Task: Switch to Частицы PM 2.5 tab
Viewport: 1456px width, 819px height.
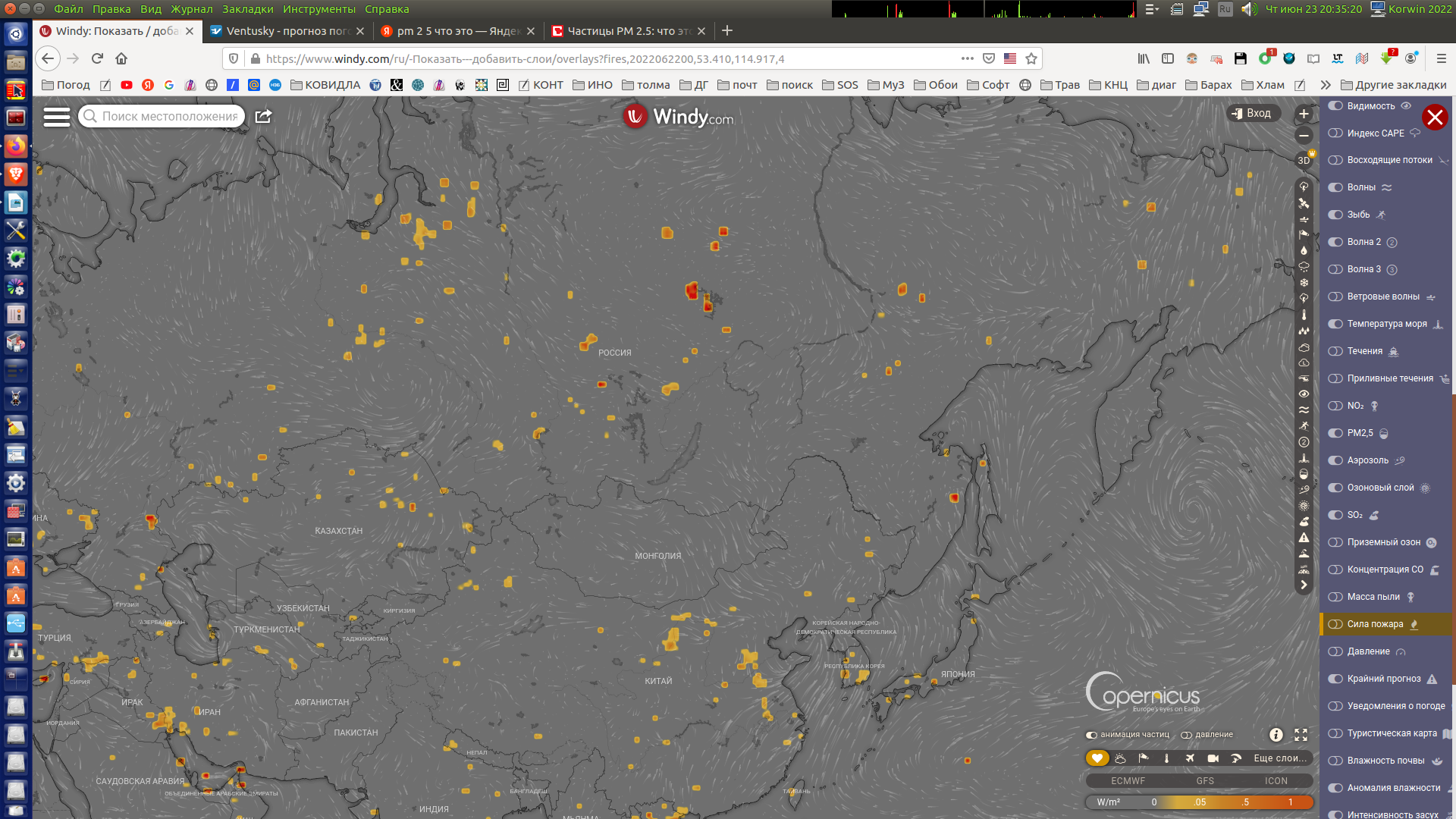Action: click(629, 31)
